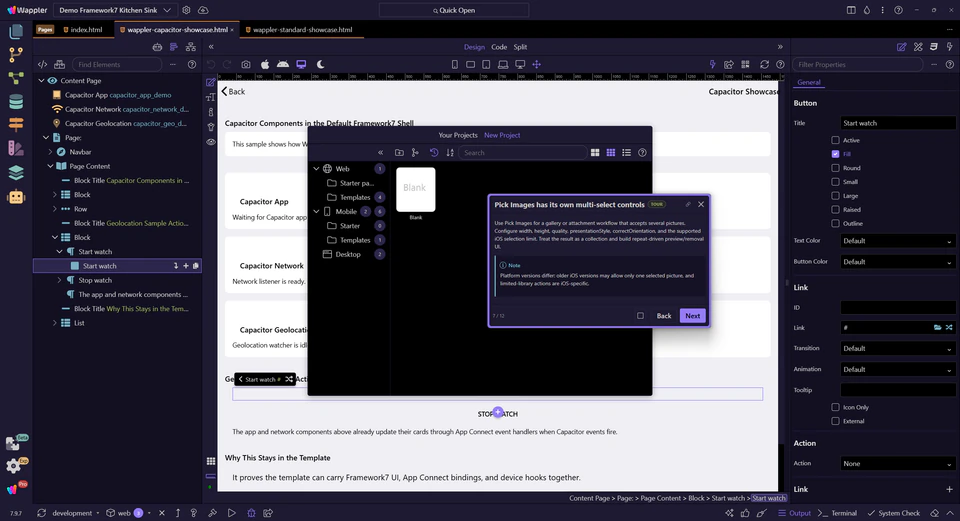This screenshot has width=960, height=521.
Task: Open the CSS panel icon in properties header
Action: [934, 47]
